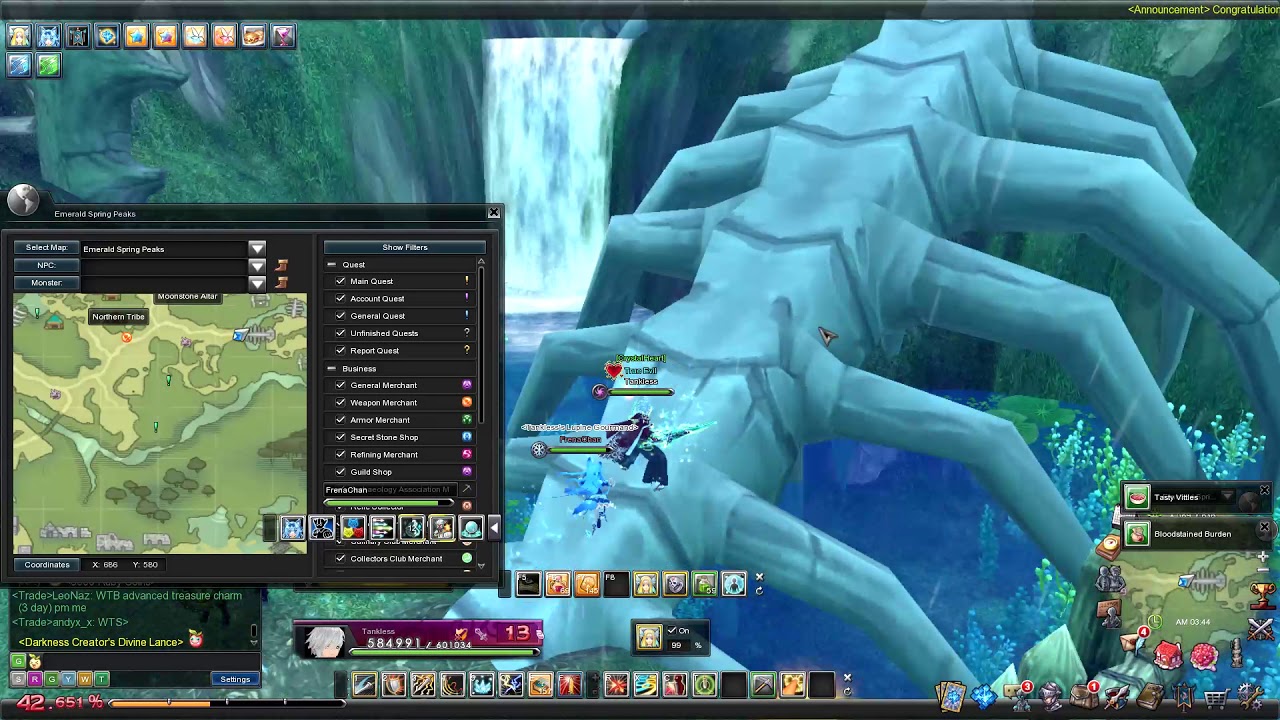Uncheck the Main Quest filter

[x=340, y=281]
